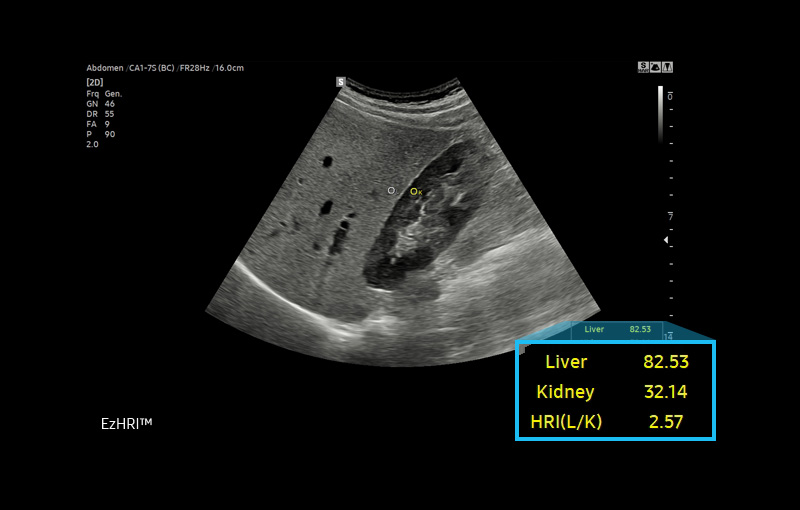
Task: Select the white liver ROI circle
Action: 391,189
